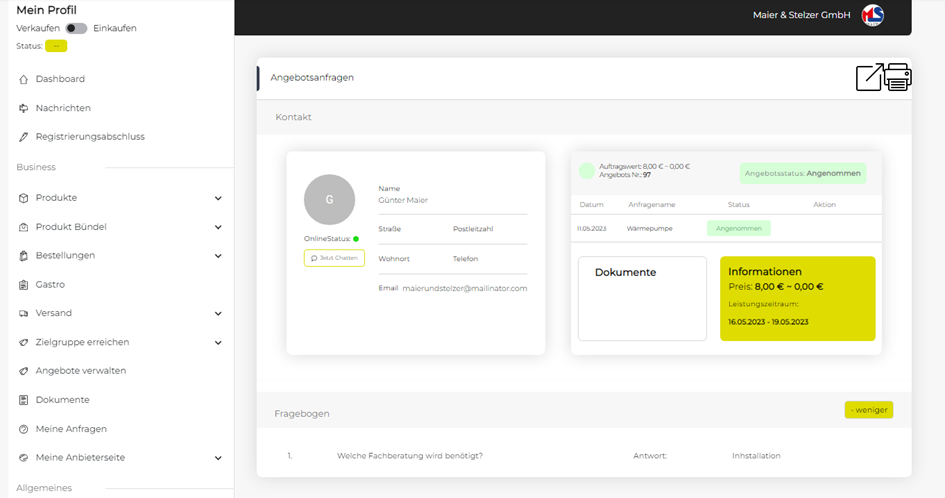This screenshot has height=498, width=945.
Task: Click the Dokumente sidebar icon
Action: tap(24, 400)
